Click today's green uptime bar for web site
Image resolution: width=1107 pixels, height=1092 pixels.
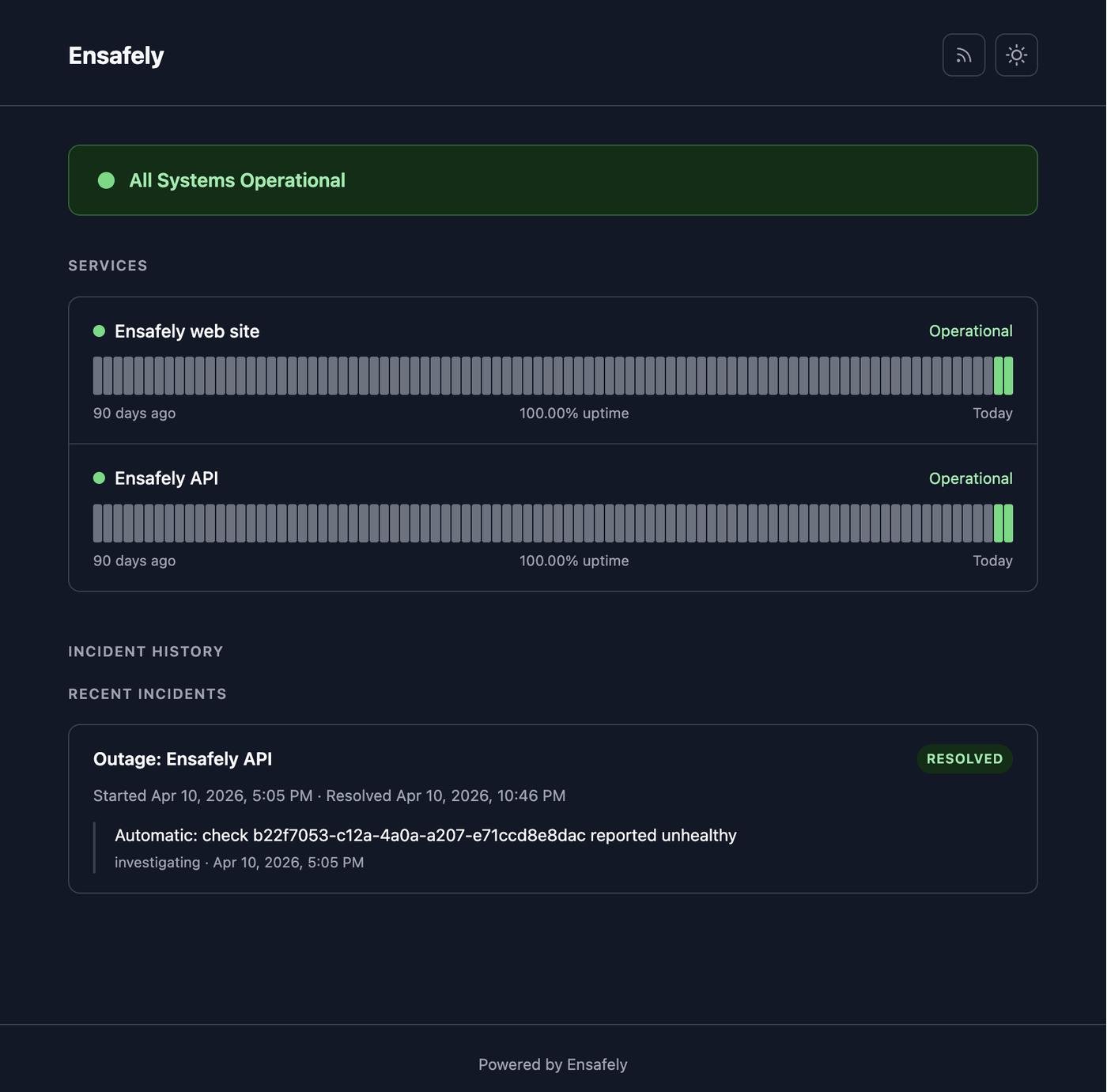tap(1008, 376)
